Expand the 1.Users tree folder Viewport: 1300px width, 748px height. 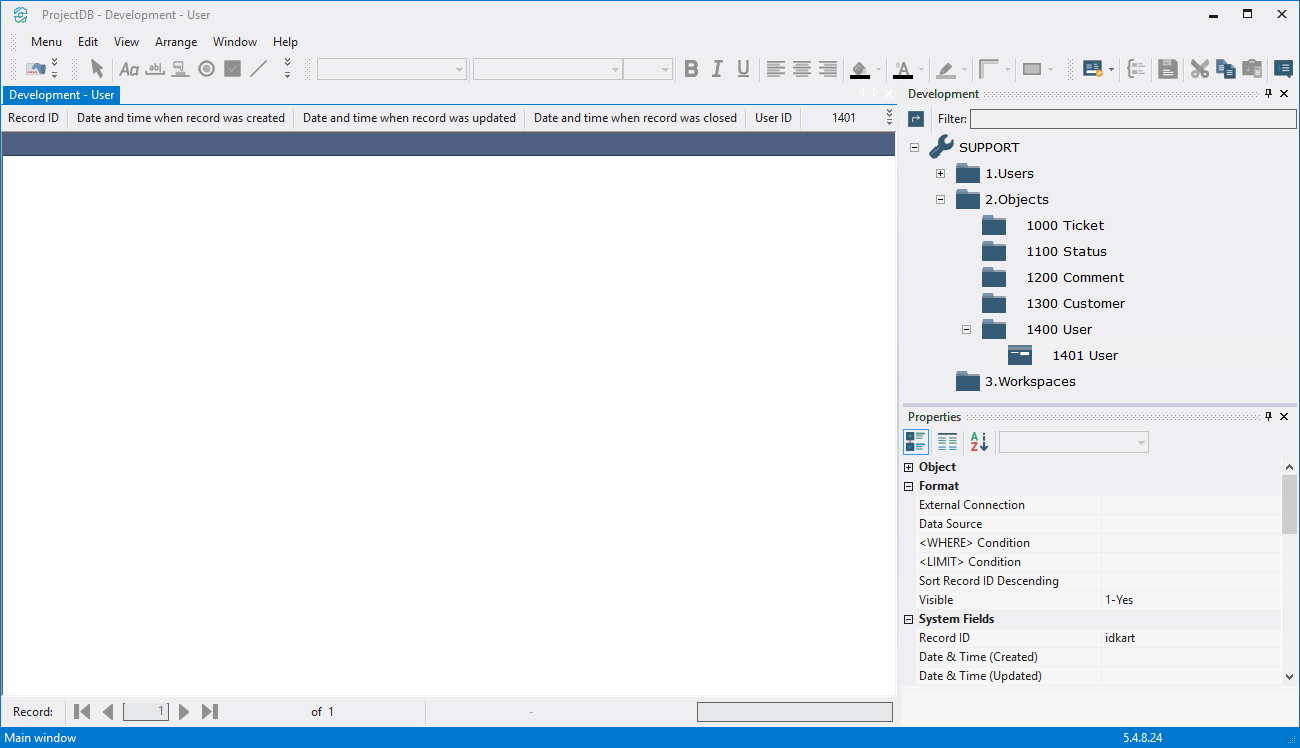tap(940, 174)
